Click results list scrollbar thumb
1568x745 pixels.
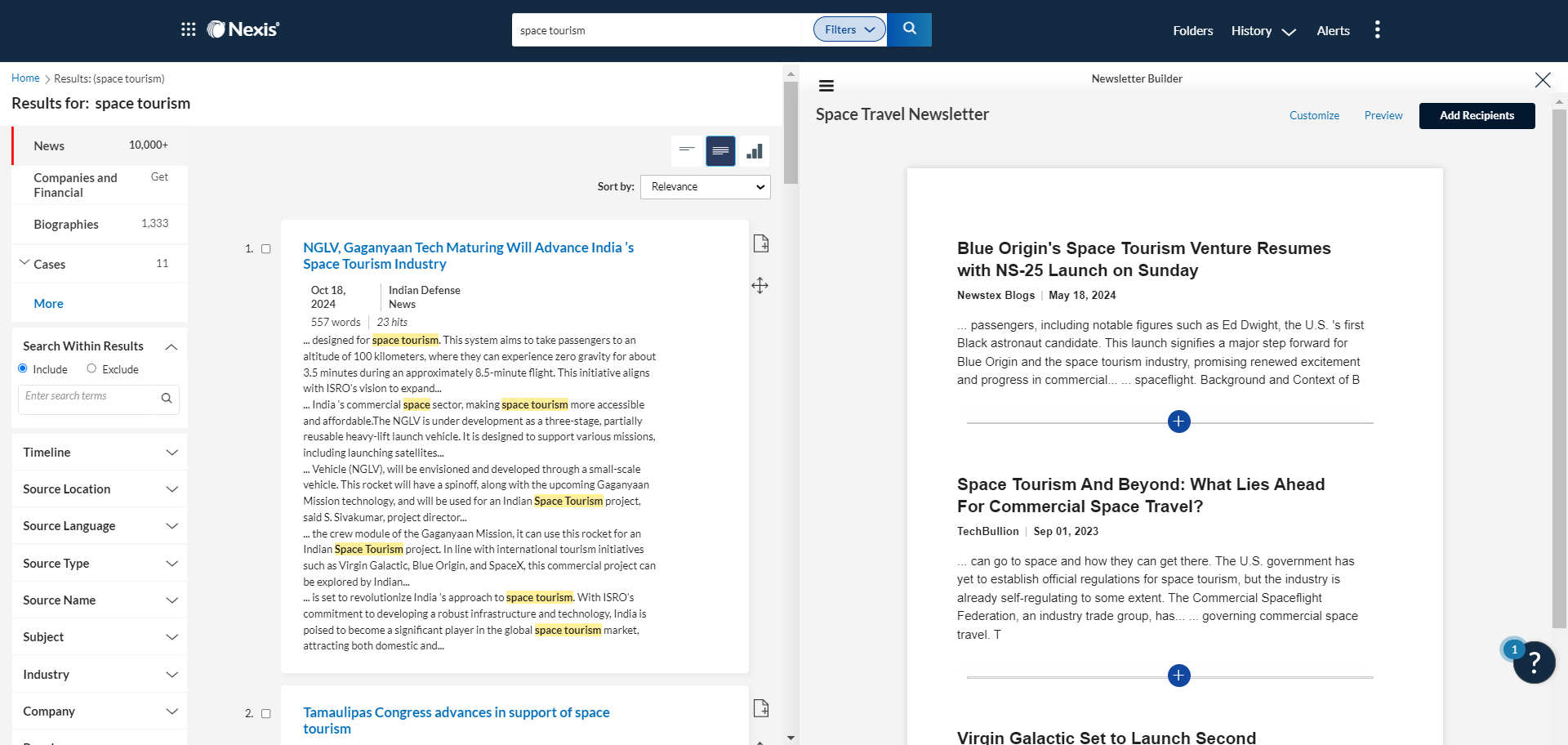coord(790,132)
